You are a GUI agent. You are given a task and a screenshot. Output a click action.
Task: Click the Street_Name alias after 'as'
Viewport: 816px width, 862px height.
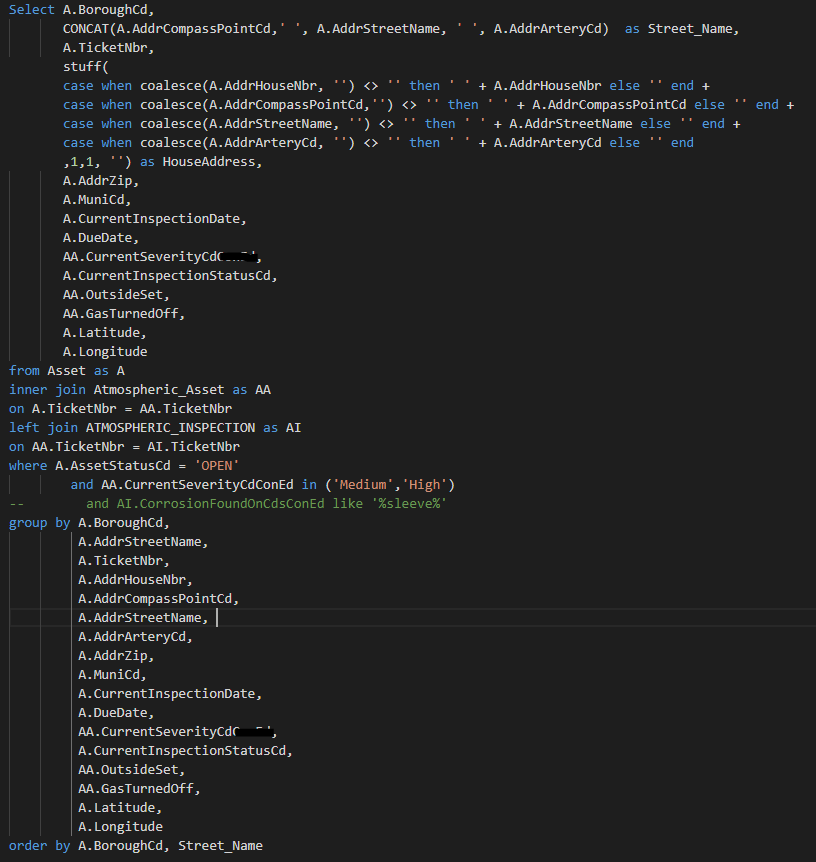pos(690,28)
